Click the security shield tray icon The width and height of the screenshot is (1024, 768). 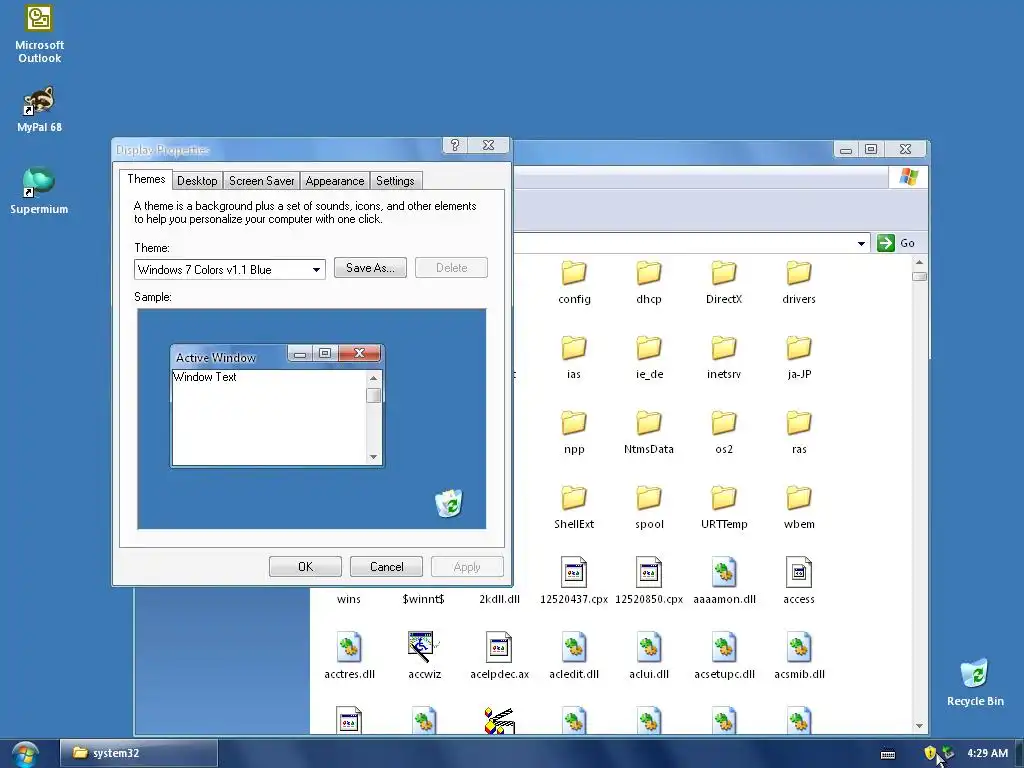tap(930, 753)
